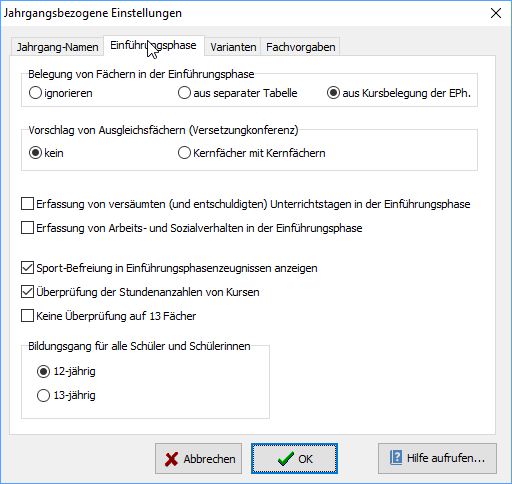512x484 pixels.
Task: Go to the Fachvorgaben tab
Action: pos(300,47)
